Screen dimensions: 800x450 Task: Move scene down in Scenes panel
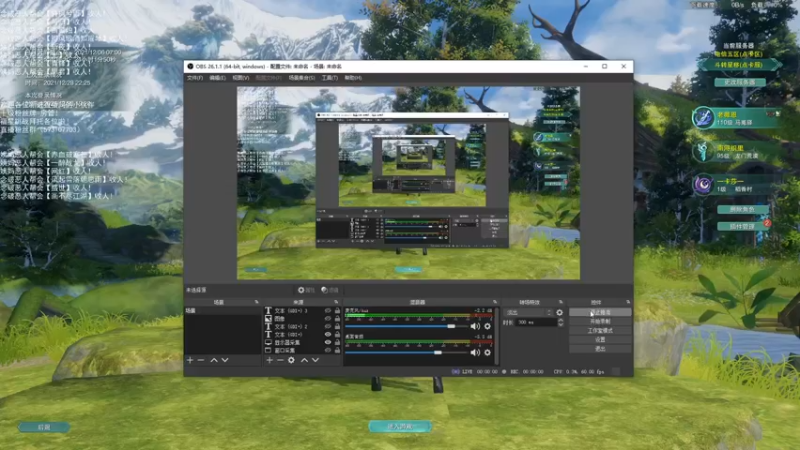(224, 360)
